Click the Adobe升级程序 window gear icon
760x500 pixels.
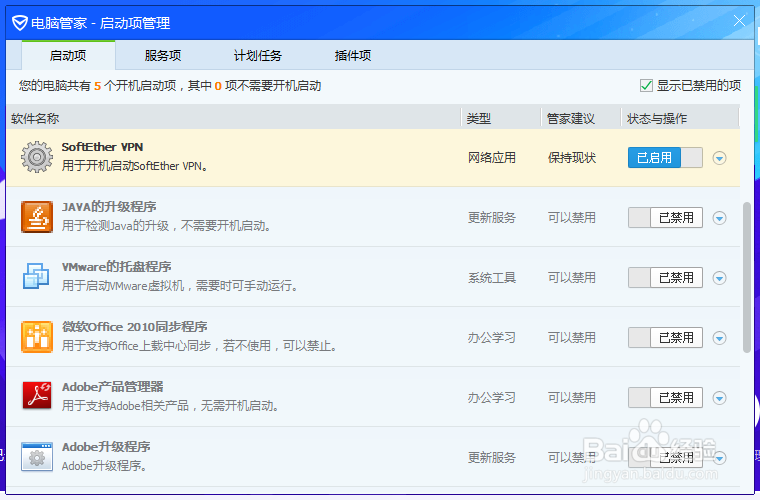coord(37,456)
